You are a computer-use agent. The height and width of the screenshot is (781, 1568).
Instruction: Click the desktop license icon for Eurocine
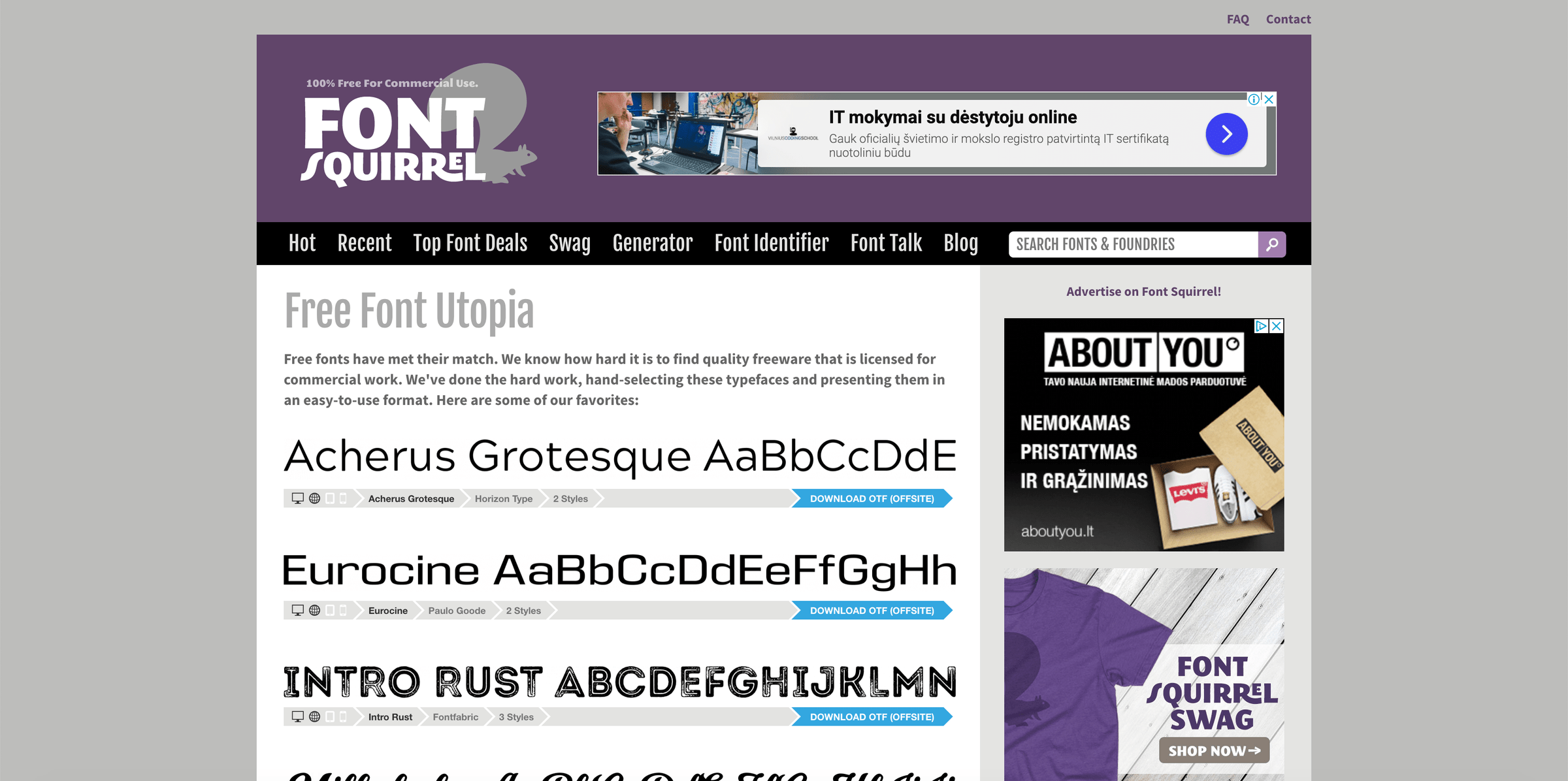coord(298,610)
